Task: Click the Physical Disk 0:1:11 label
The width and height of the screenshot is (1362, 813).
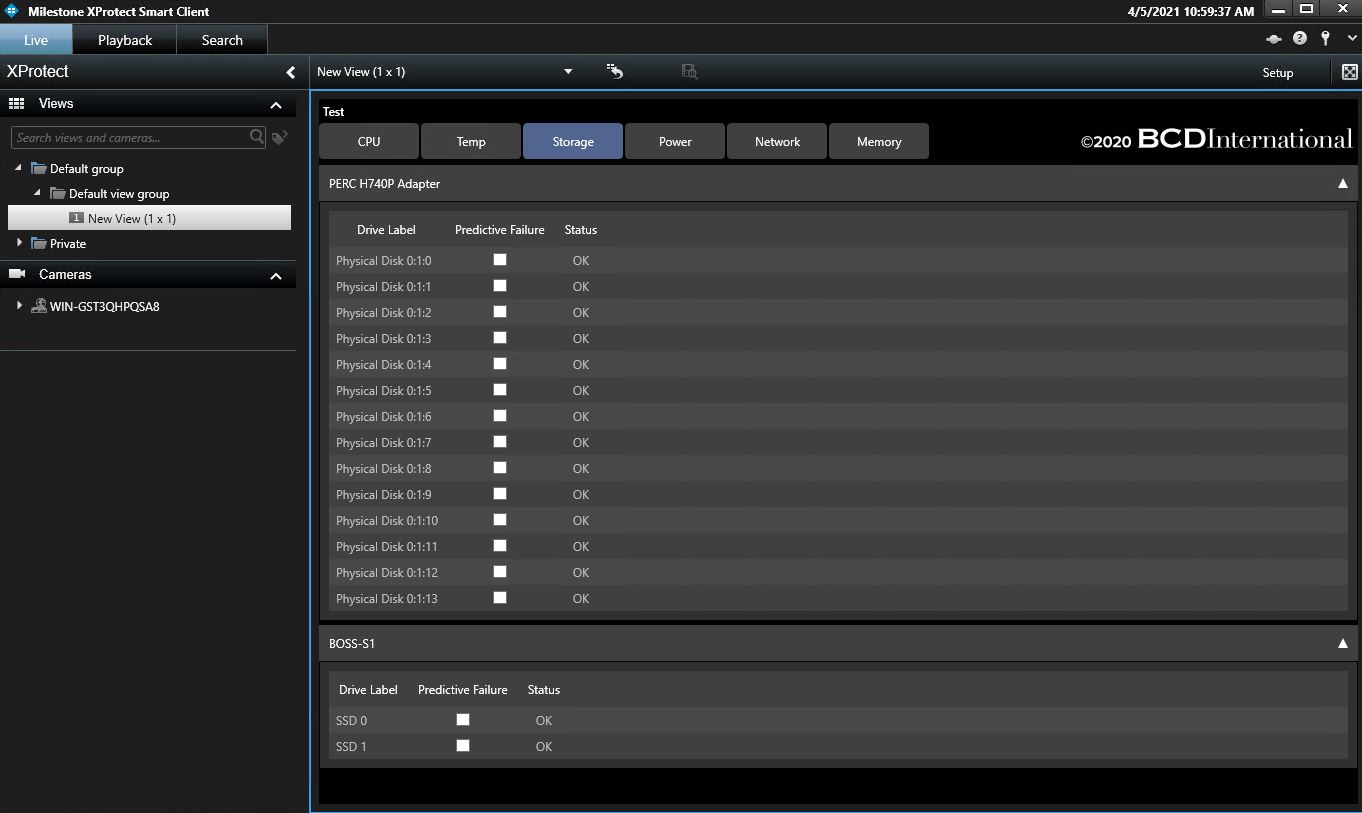Action: (387, 546)
